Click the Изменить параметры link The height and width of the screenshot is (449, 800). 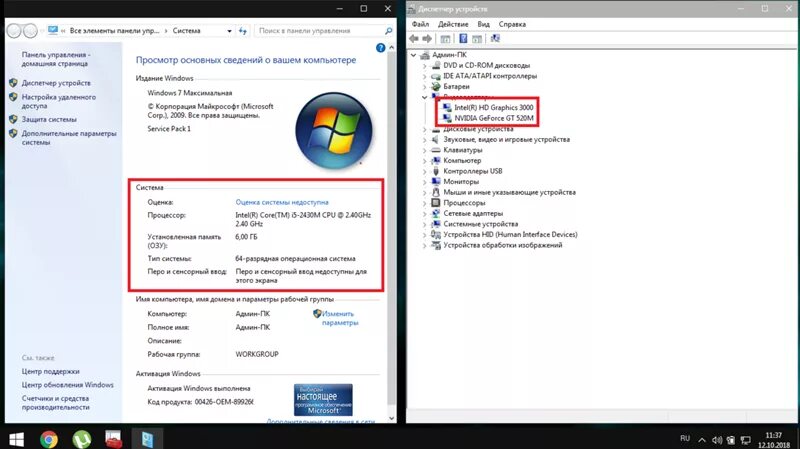340,318
